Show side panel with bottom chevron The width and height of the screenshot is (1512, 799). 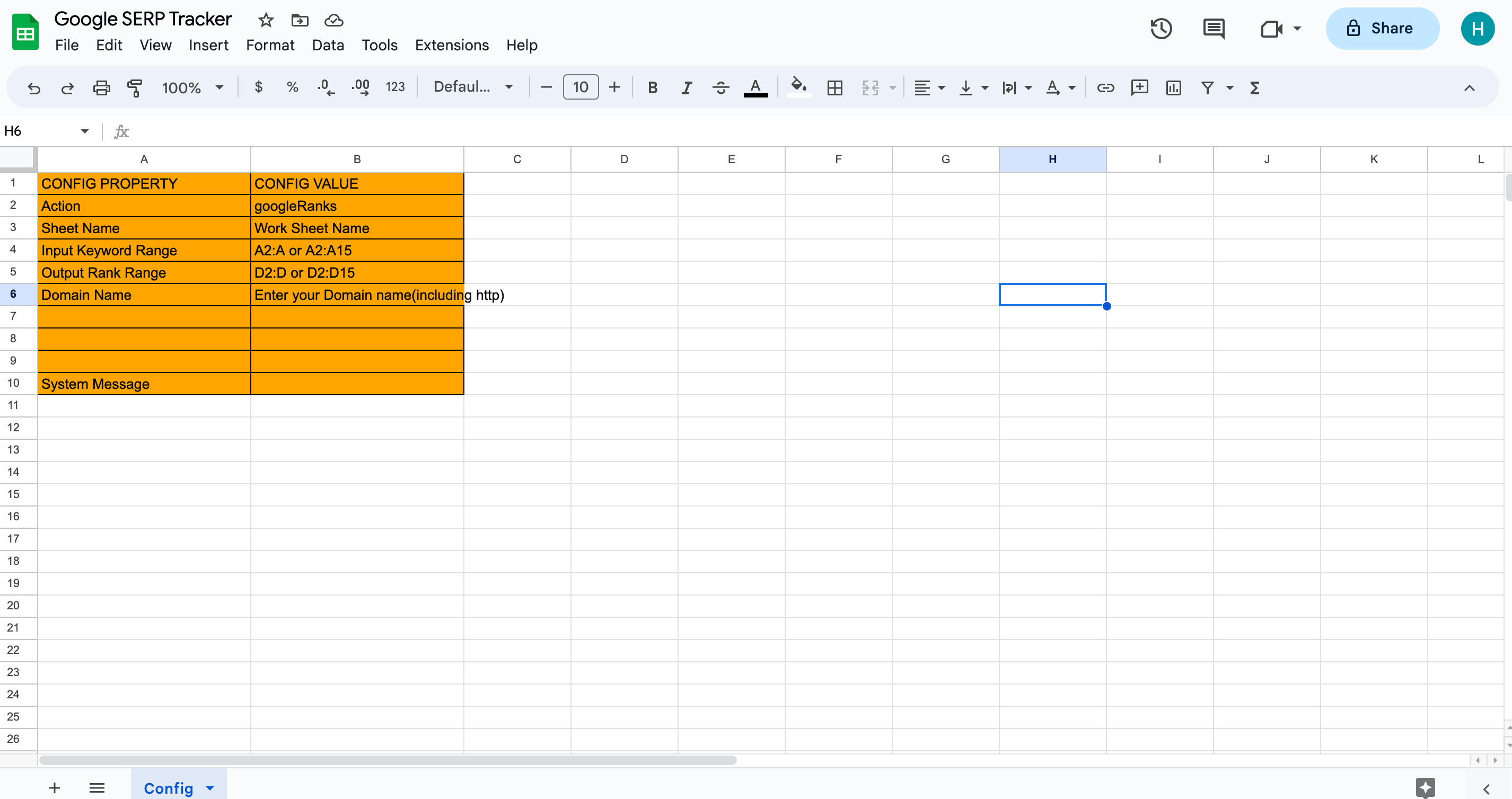(x=1485, y=789)
